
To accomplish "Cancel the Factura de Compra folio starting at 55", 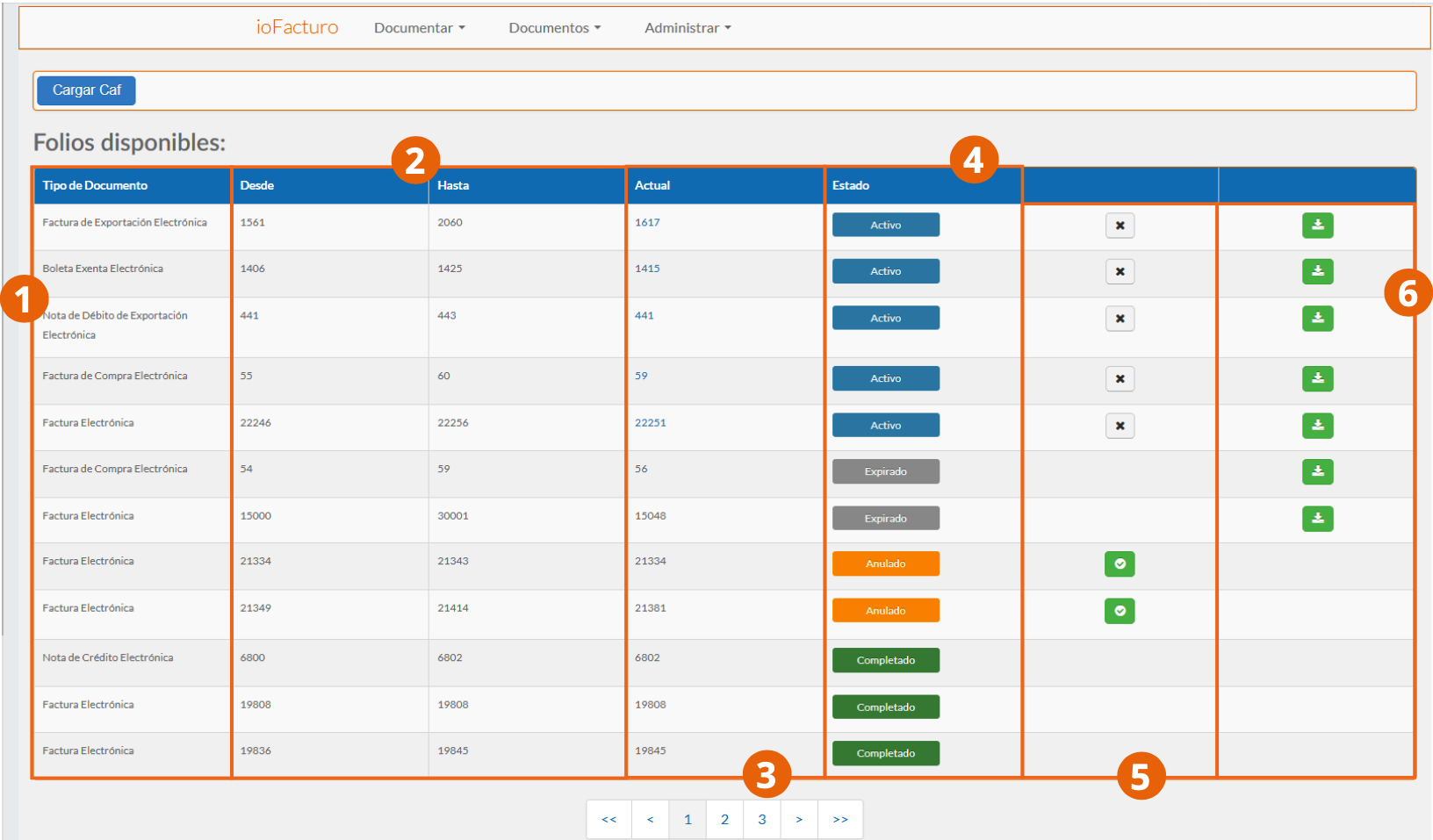I will [x=1120, y=379].
